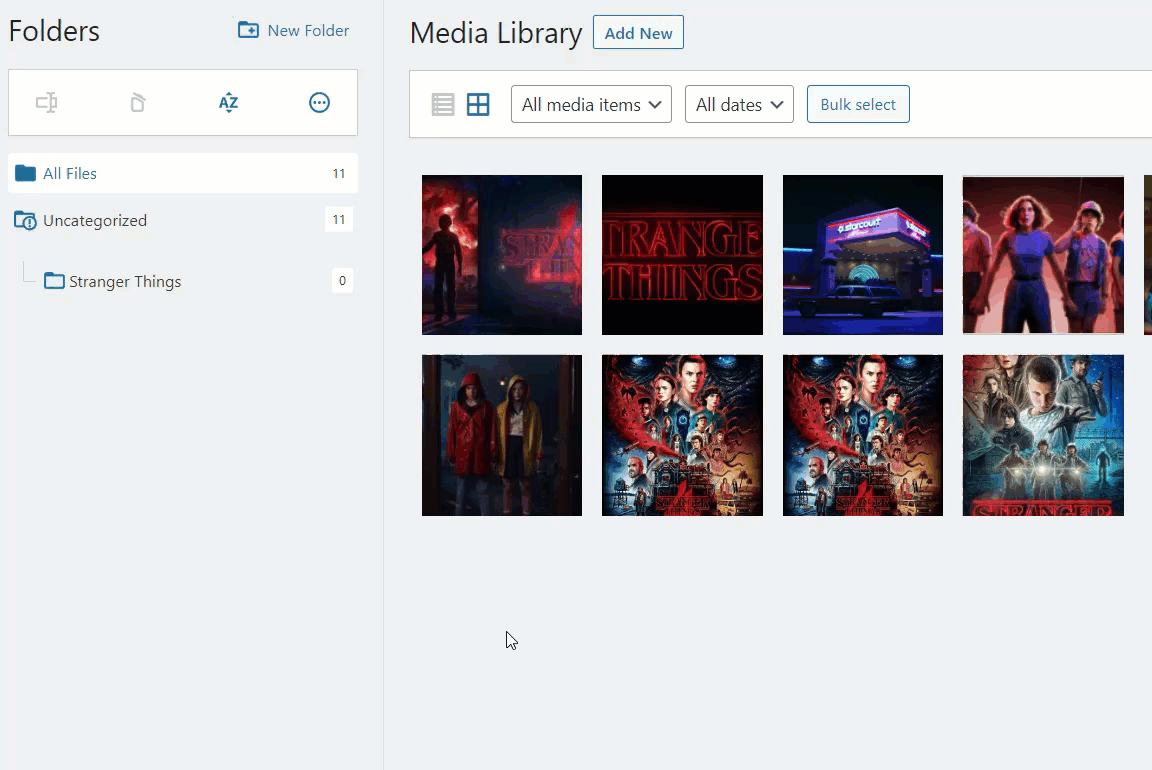Open the first season 4 poster thumbnail
Image resolution: width=1152 pixels, height=770 pixels.
[683, 436]
